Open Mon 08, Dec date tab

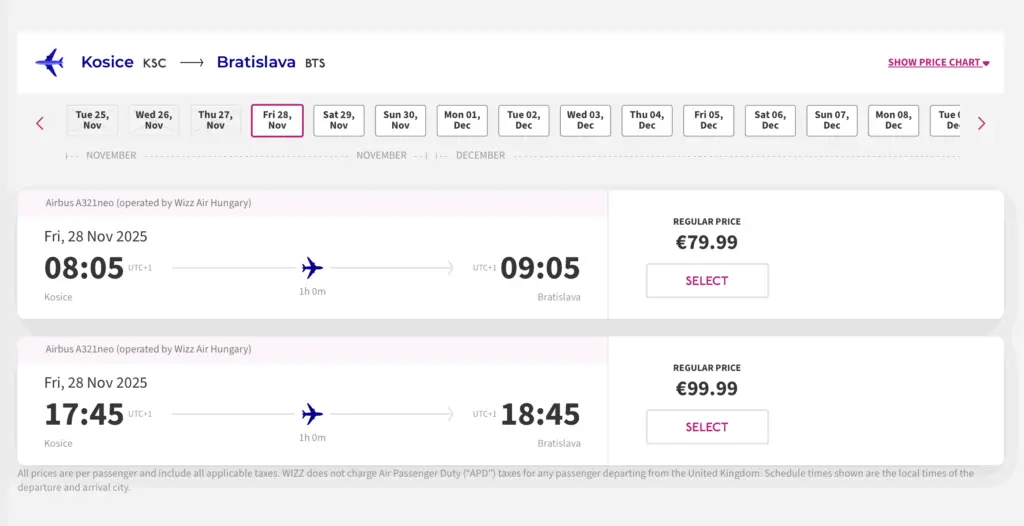(893, 120)
